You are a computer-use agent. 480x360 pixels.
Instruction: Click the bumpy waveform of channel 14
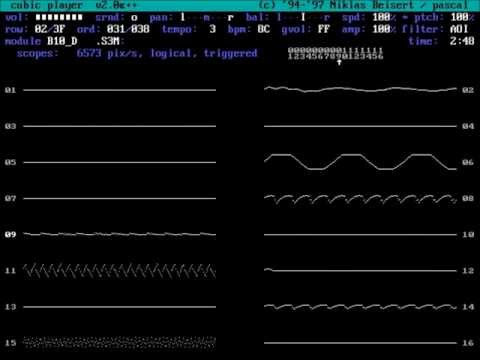pos(360,307)
